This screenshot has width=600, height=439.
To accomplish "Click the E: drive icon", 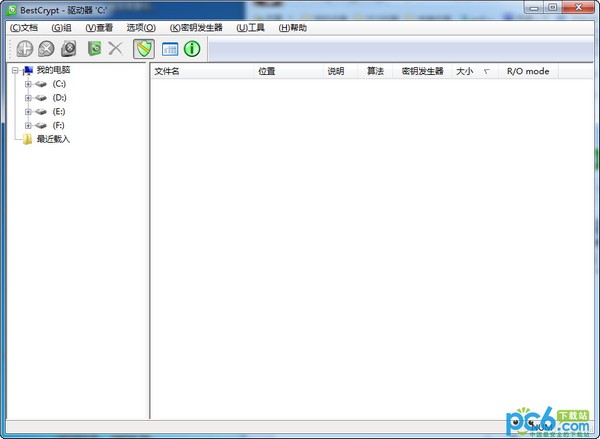I will (41, 112).
